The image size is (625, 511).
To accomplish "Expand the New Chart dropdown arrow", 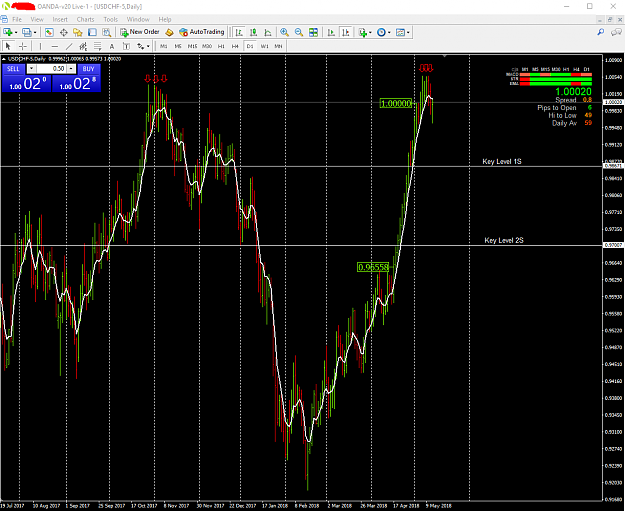I will (x=16, y=32).
